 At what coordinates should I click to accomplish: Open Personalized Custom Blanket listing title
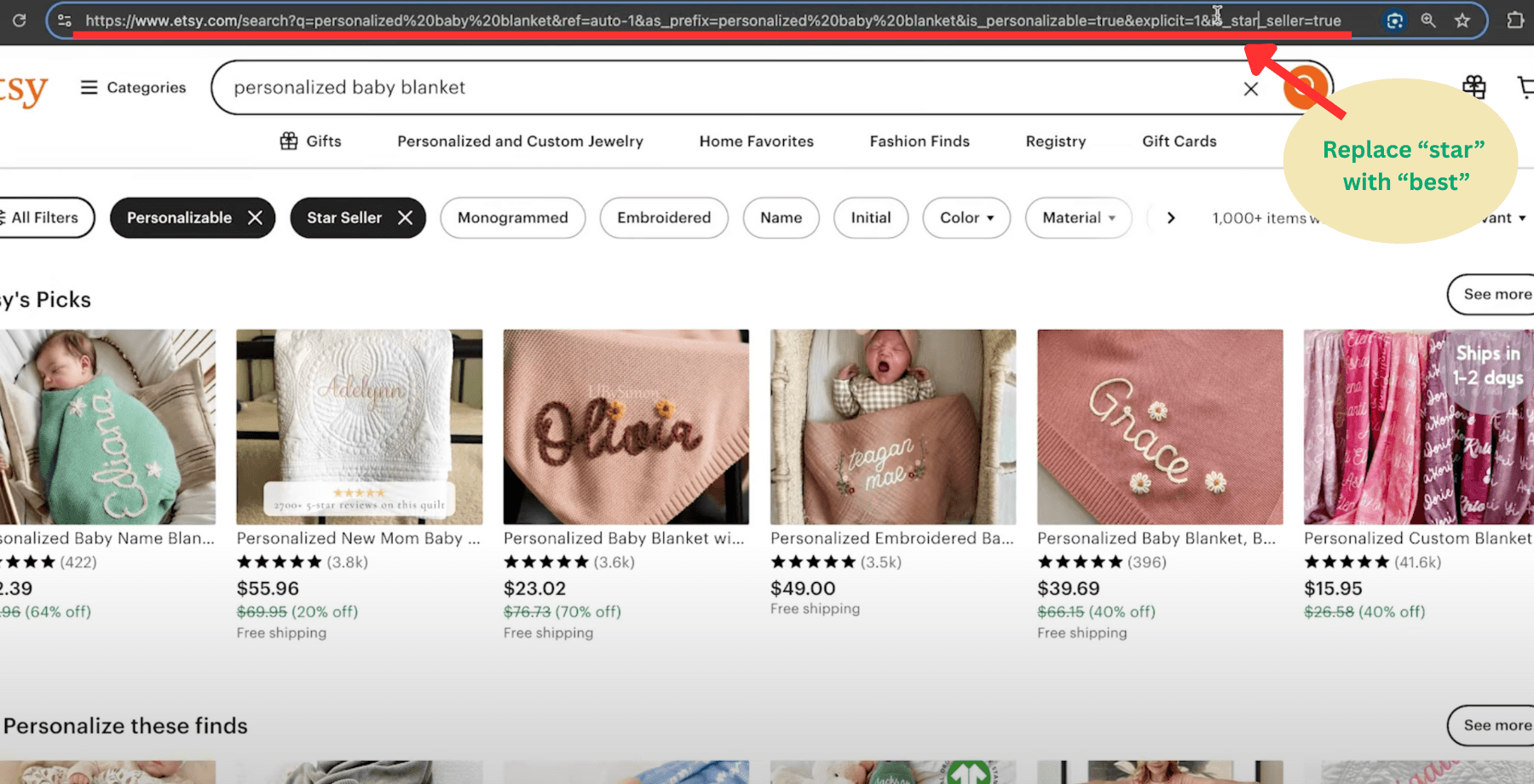pyautogui.click(x=1418, y=539)
